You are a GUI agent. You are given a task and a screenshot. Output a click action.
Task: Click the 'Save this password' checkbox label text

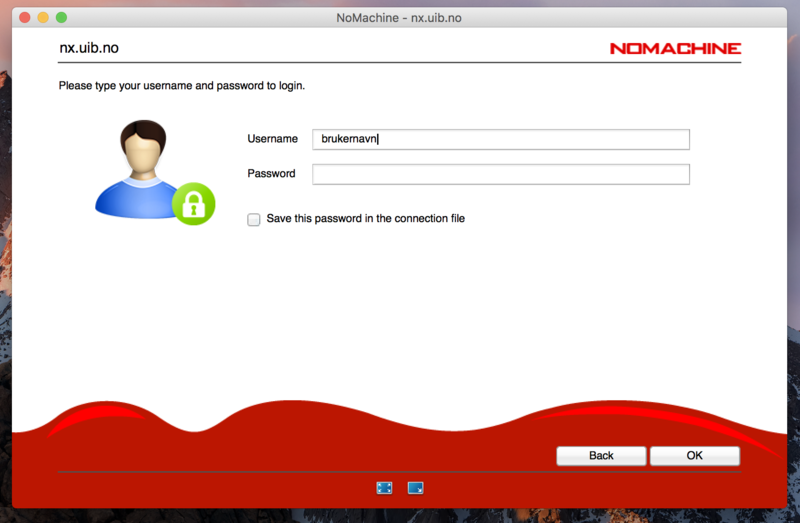point(365,218)
